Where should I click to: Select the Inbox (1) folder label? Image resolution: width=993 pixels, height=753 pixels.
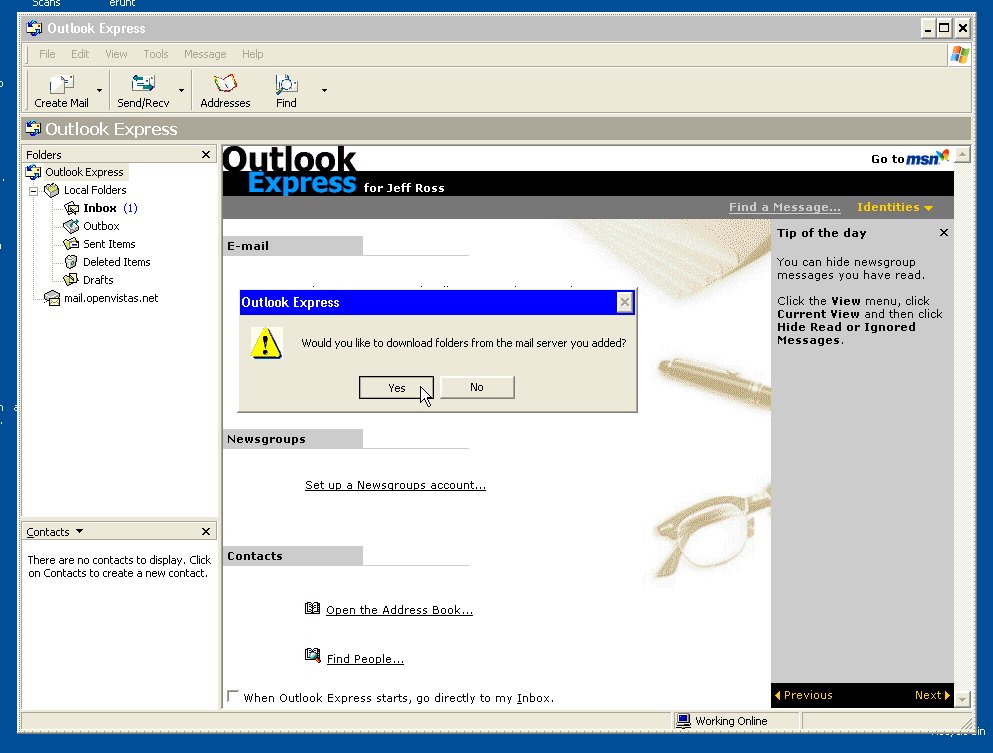[x=110, y=208]
